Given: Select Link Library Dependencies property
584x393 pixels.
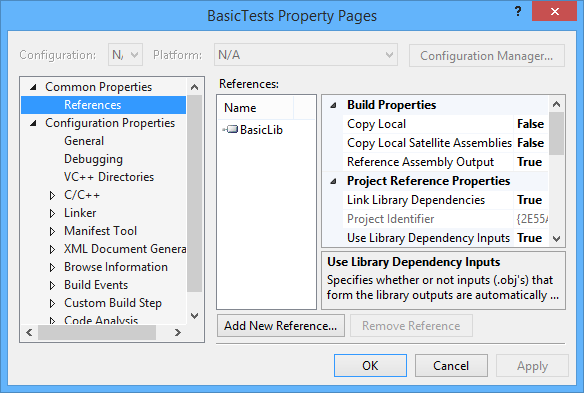Looking at the screenshot, I should 445,200.
